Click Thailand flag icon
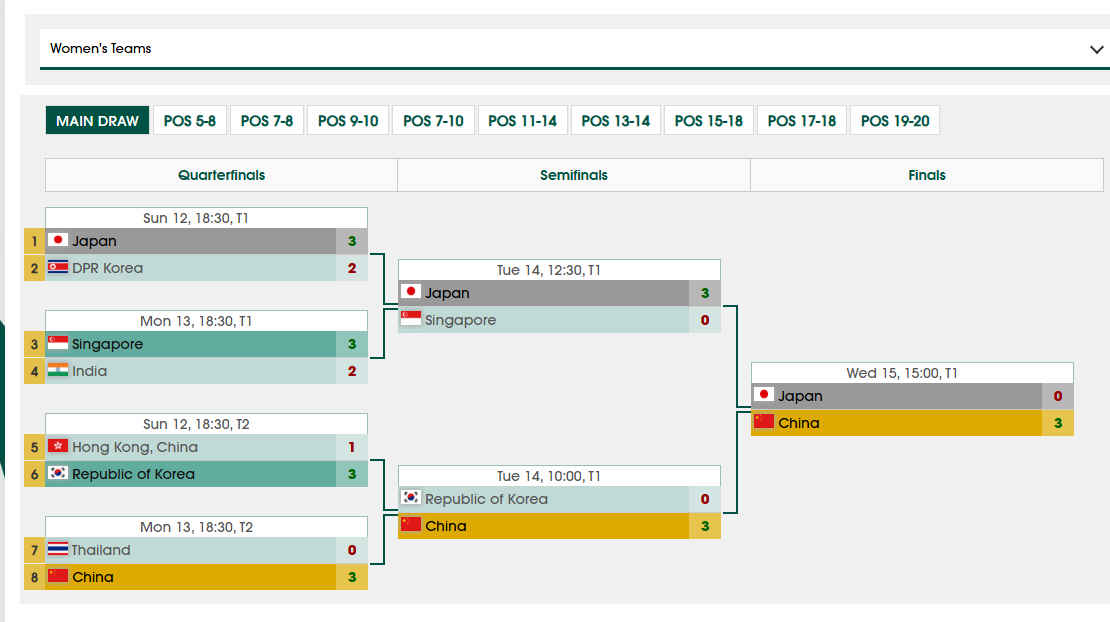Image resolution: width=1110 pixels, height=622 pixels. coord(58,549)
